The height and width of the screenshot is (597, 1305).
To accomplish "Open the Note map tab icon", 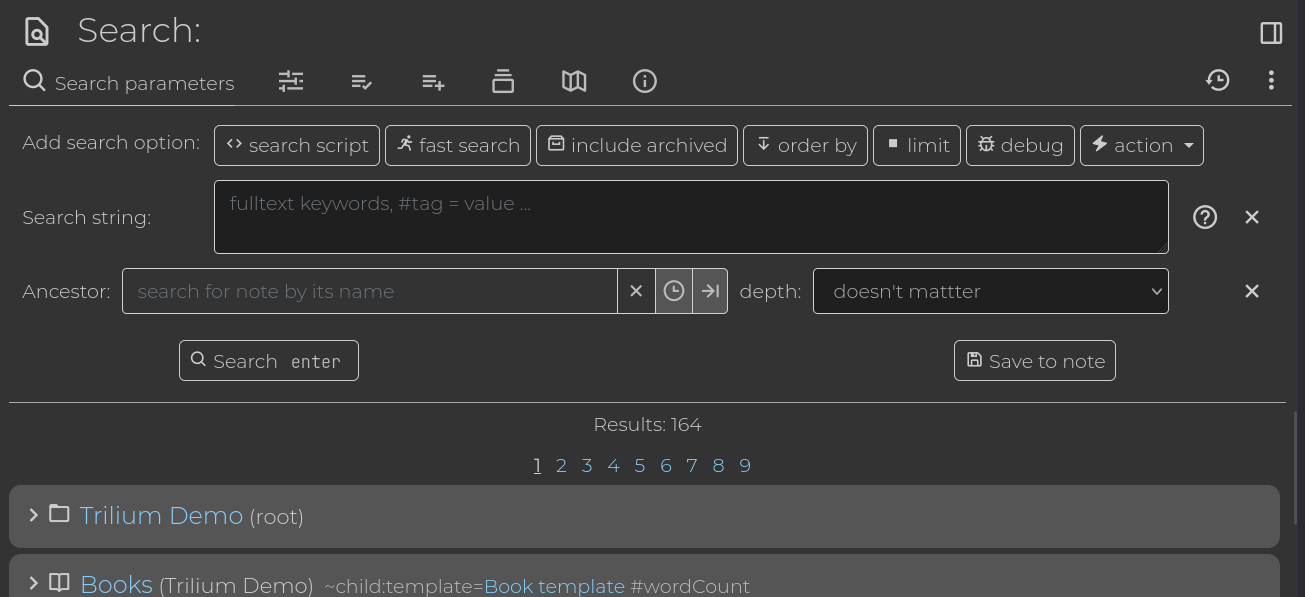I will point(574,81).
